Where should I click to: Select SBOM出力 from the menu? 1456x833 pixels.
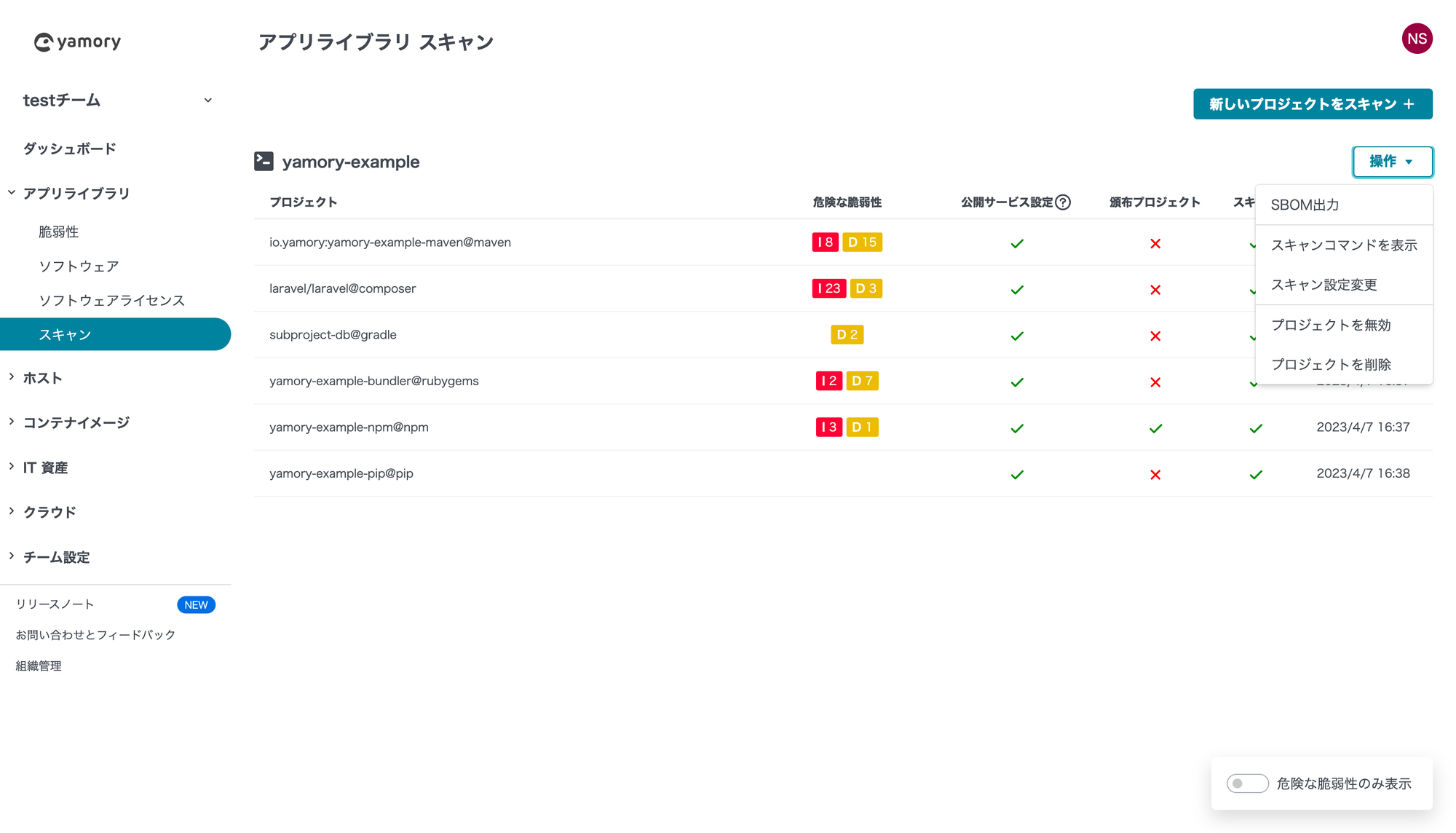point(1305,205)
